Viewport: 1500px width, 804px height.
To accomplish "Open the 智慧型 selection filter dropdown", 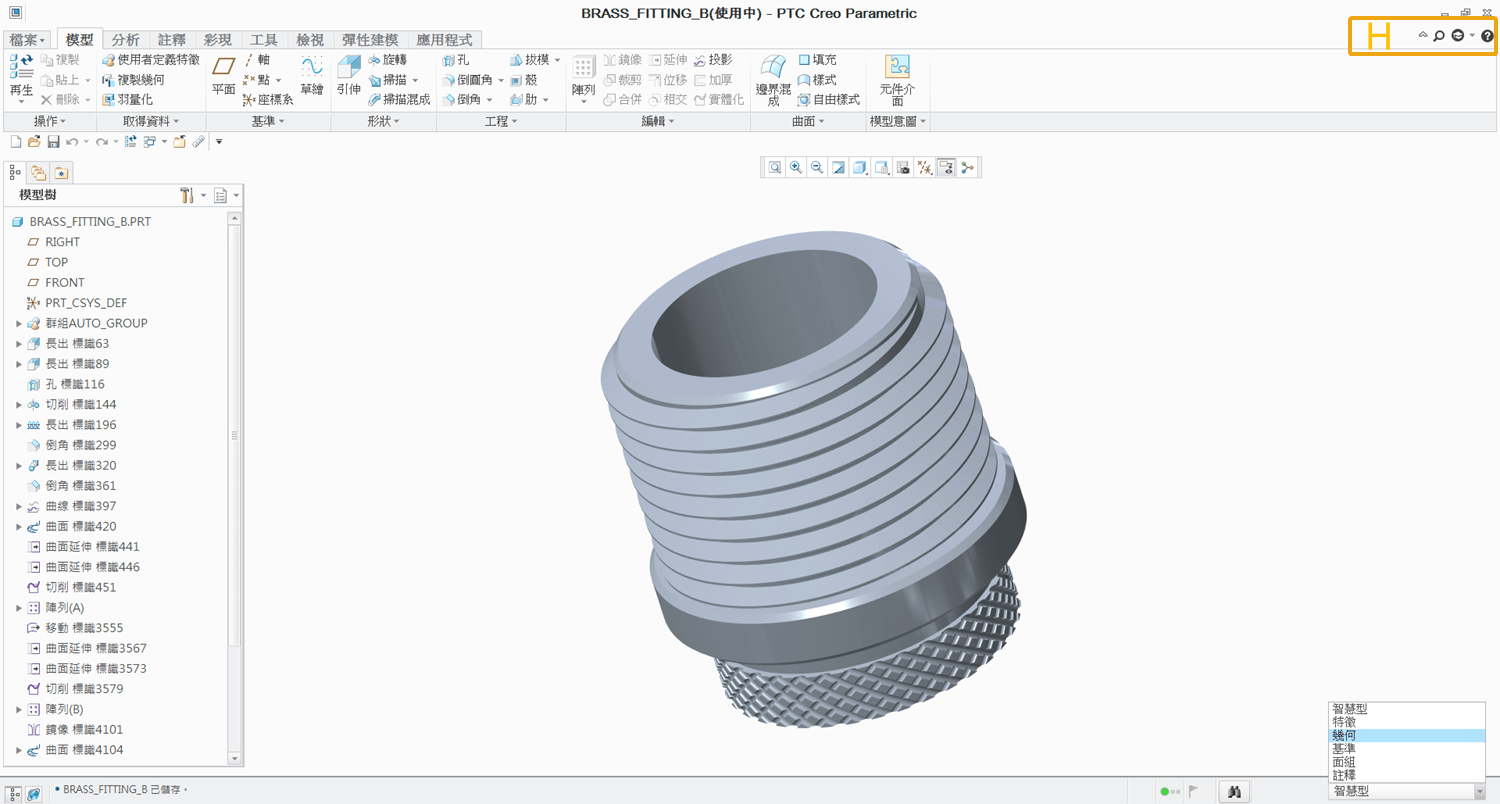I will tap(1480, 791).
